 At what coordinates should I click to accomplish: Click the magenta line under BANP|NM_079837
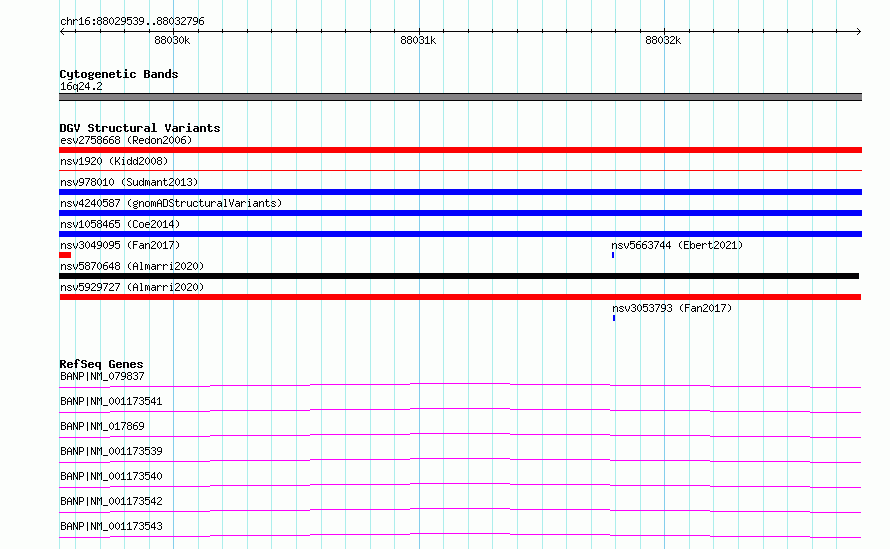(460, 385)
